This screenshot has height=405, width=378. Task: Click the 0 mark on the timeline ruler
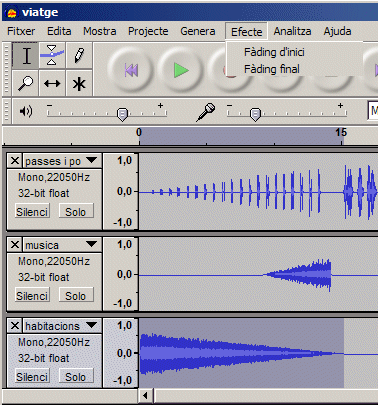coord(139,132)
